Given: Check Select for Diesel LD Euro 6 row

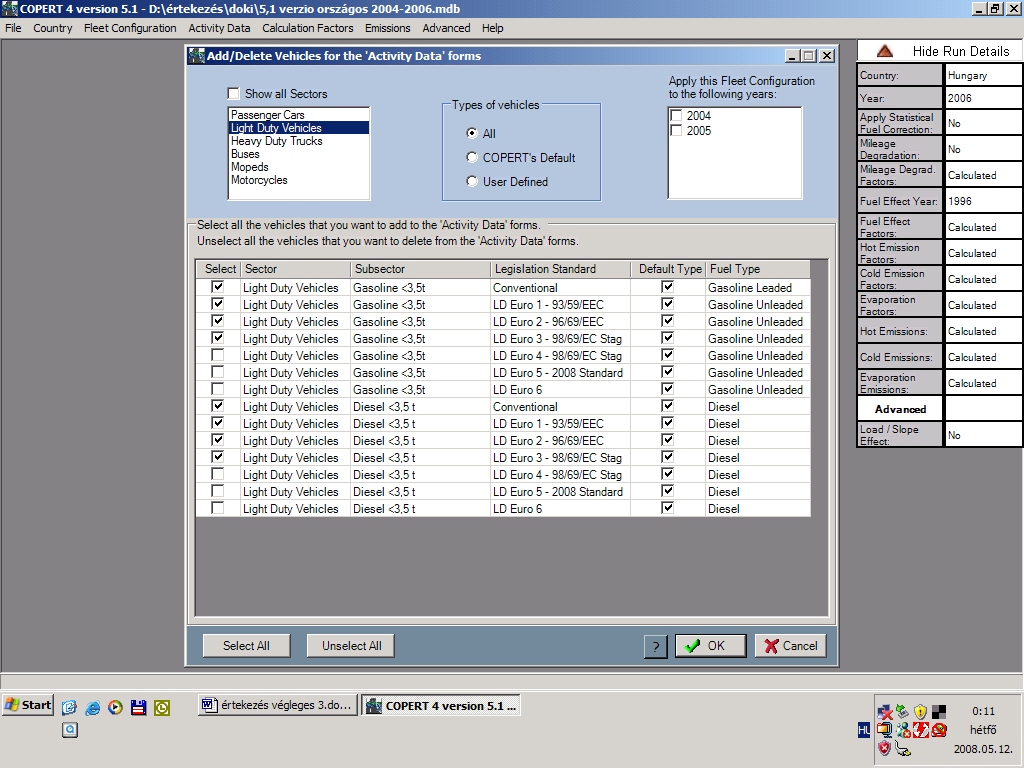Looking at the screenshot, I should (217, 508).
